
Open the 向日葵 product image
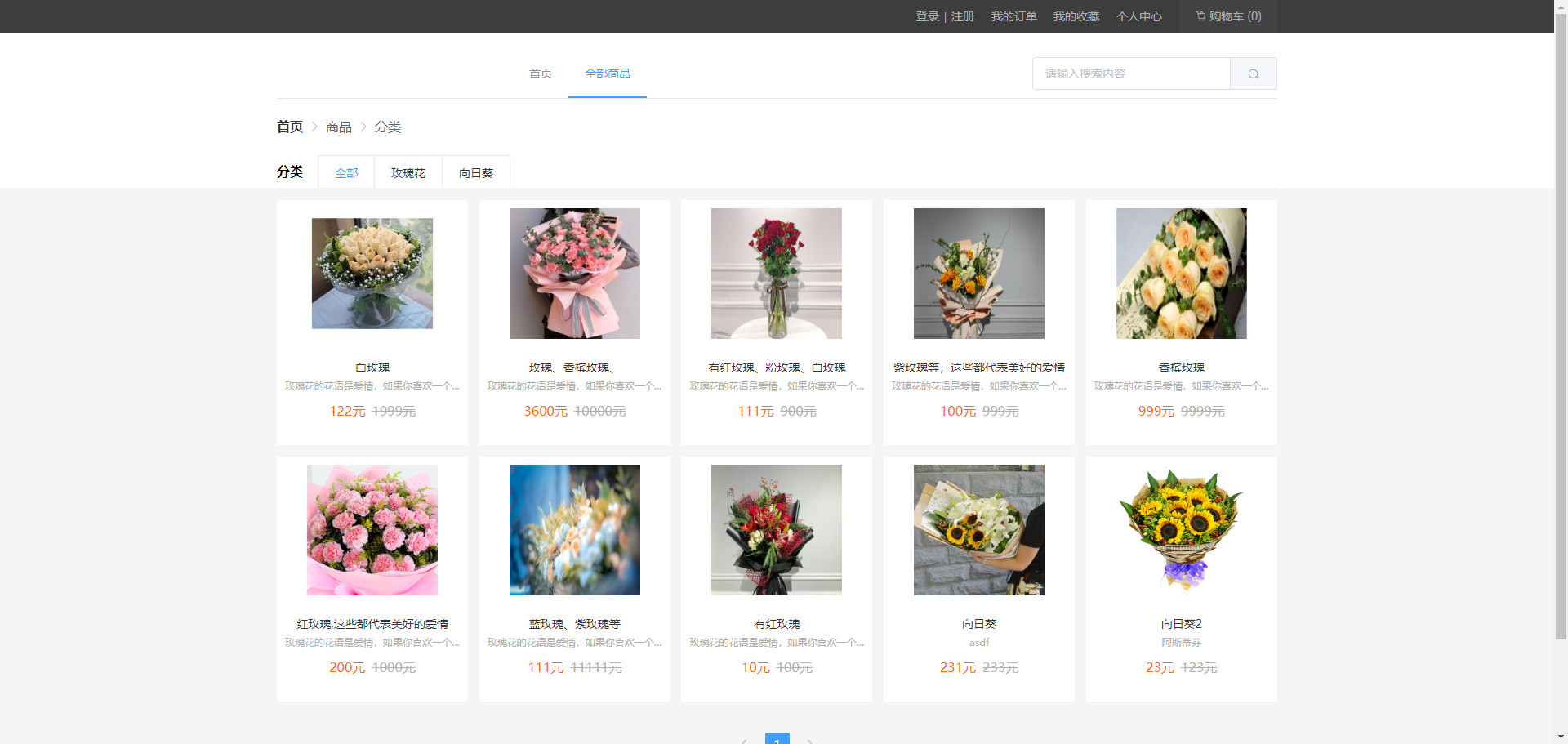pos(979,530)
